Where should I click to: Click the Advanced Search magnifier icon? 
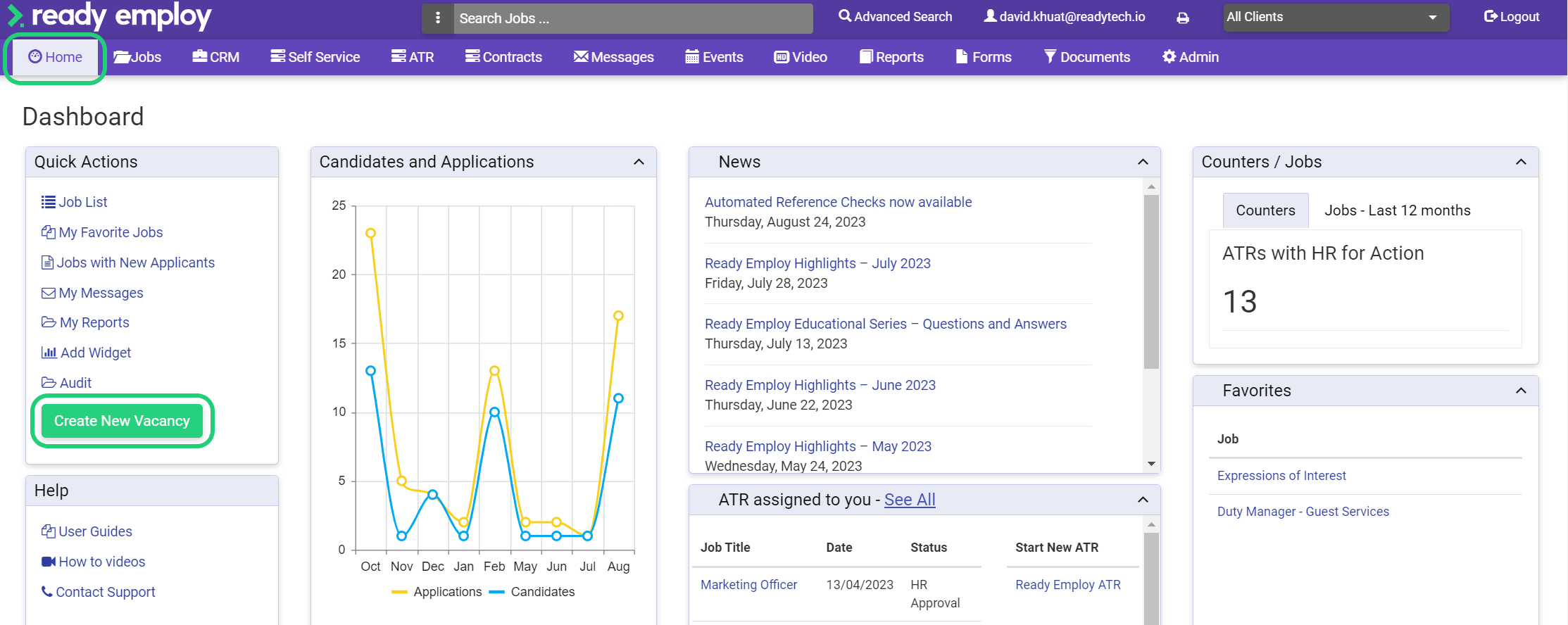click(x=844, y=16)
